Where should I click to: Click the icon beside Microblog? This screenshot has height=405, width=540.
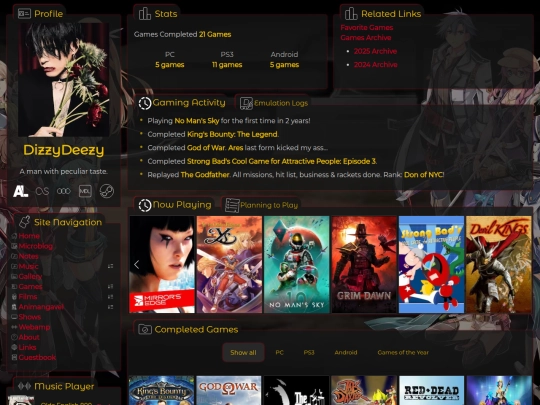(x=14, y=246)
